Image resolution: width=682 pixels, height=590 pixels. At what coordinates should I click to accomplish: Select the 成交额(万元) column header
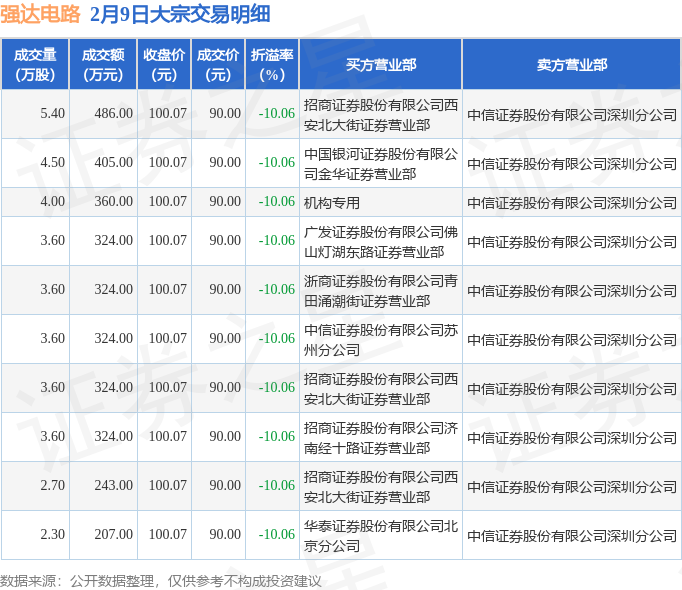click(x=102, y=65)
